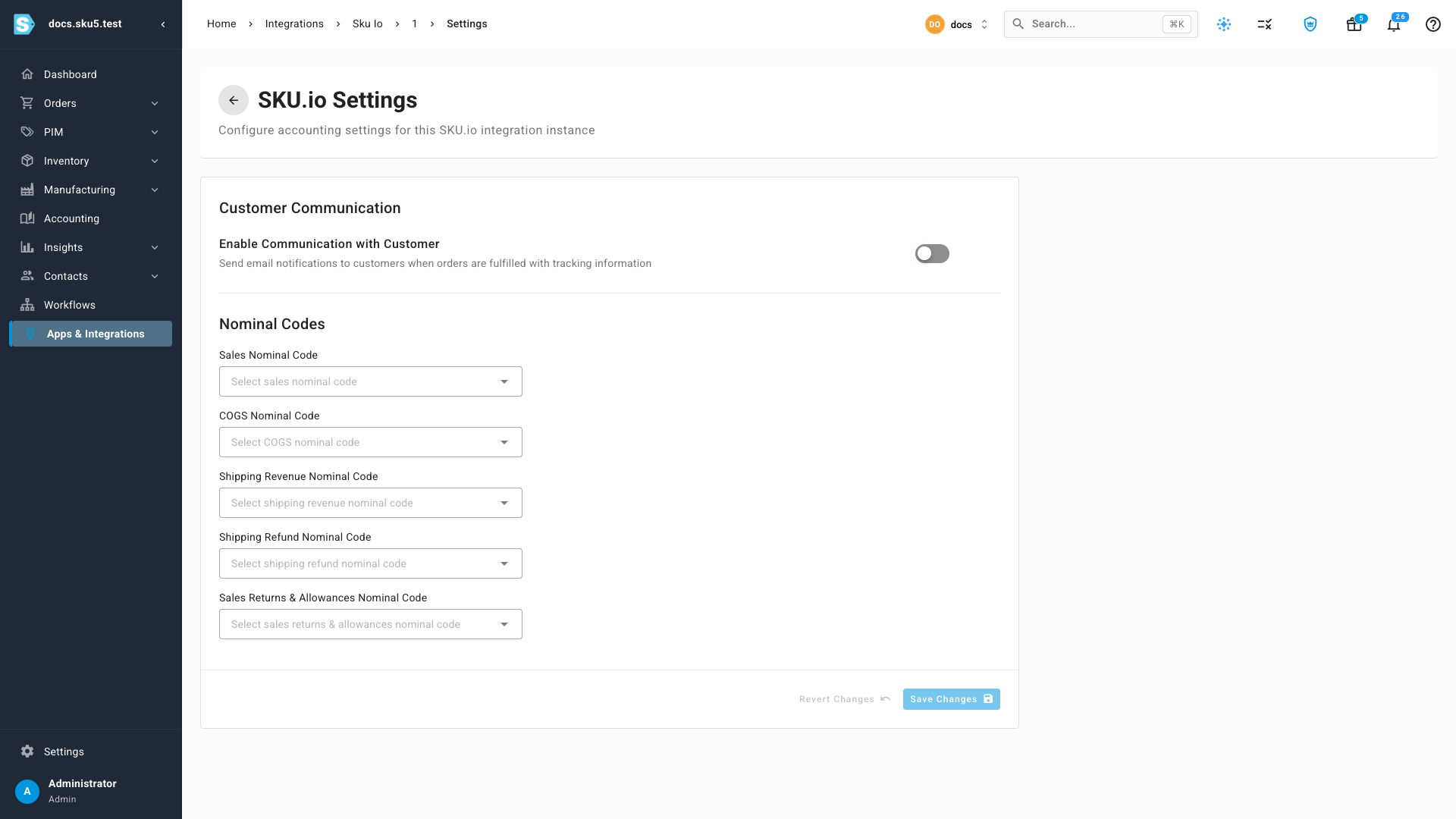Open Workflows in the sidebar

pos(91,305)
